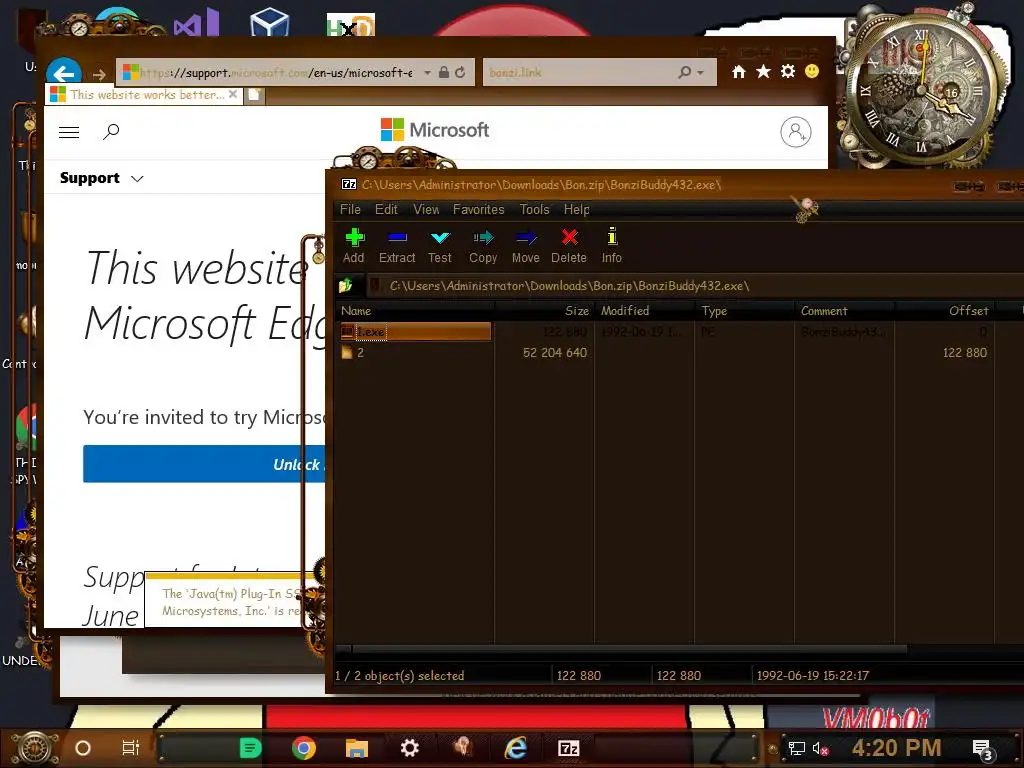Image resolution: width=1024 pixels, height=768 pixels.
Task: Go to Home page in Internet Explorer
Action: coord(739,72)
